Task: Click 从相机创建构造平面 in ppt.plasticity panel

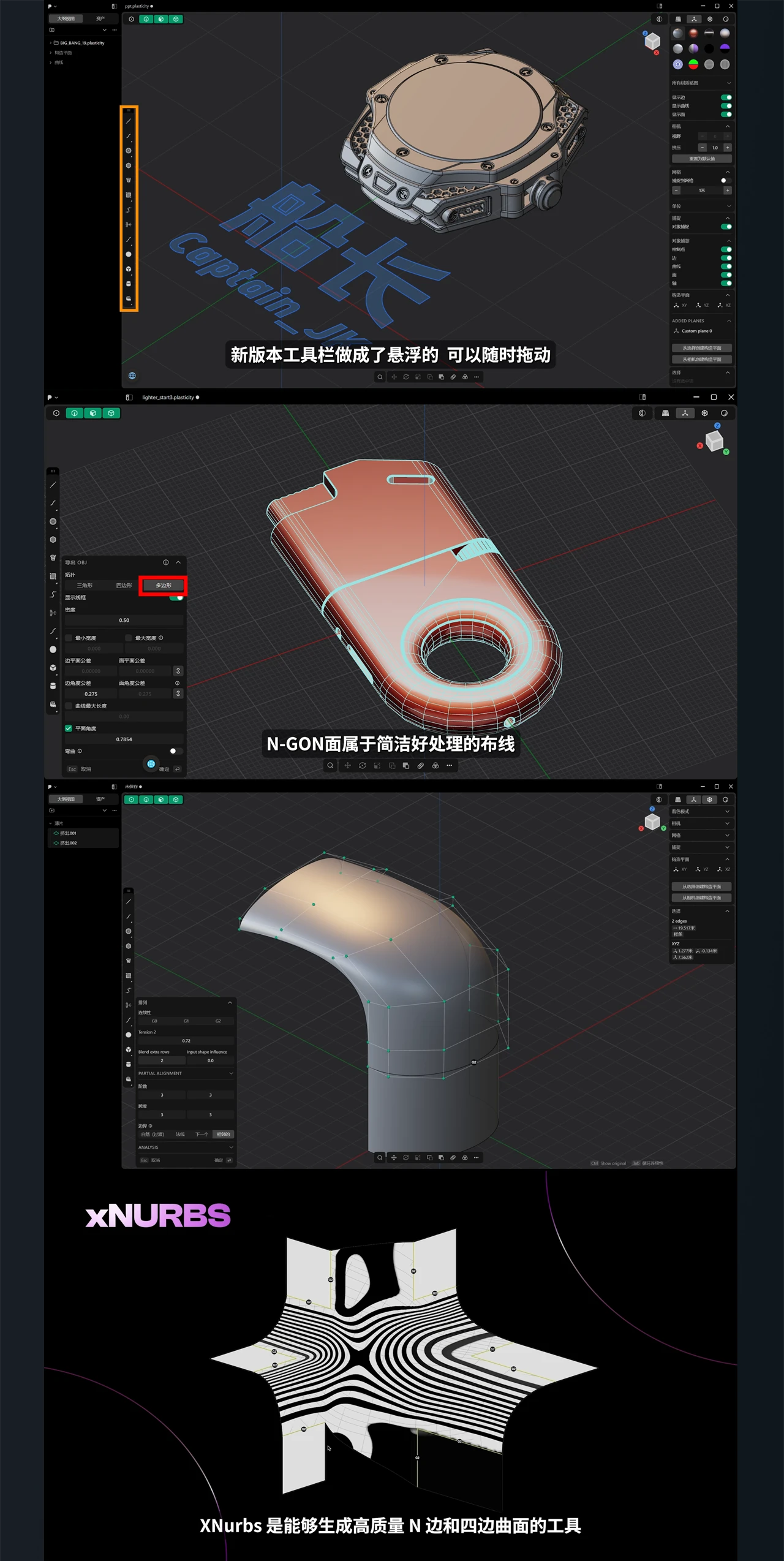Action: coord(702,360)
